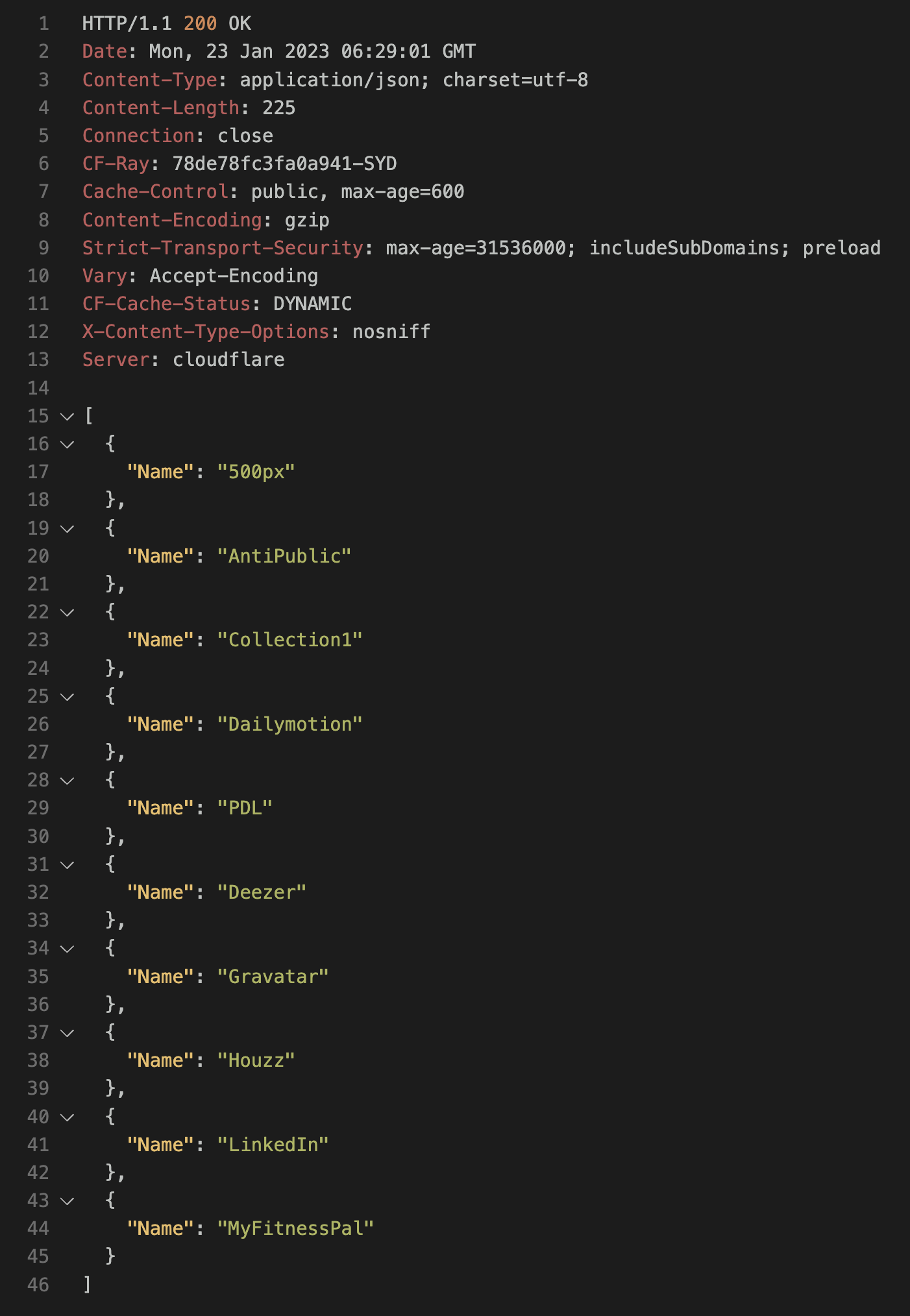The height and width of the screenshot is (1316, 910).
Task: Fold the MyFitnessPal object block
Action: (x=67, y=1201)
